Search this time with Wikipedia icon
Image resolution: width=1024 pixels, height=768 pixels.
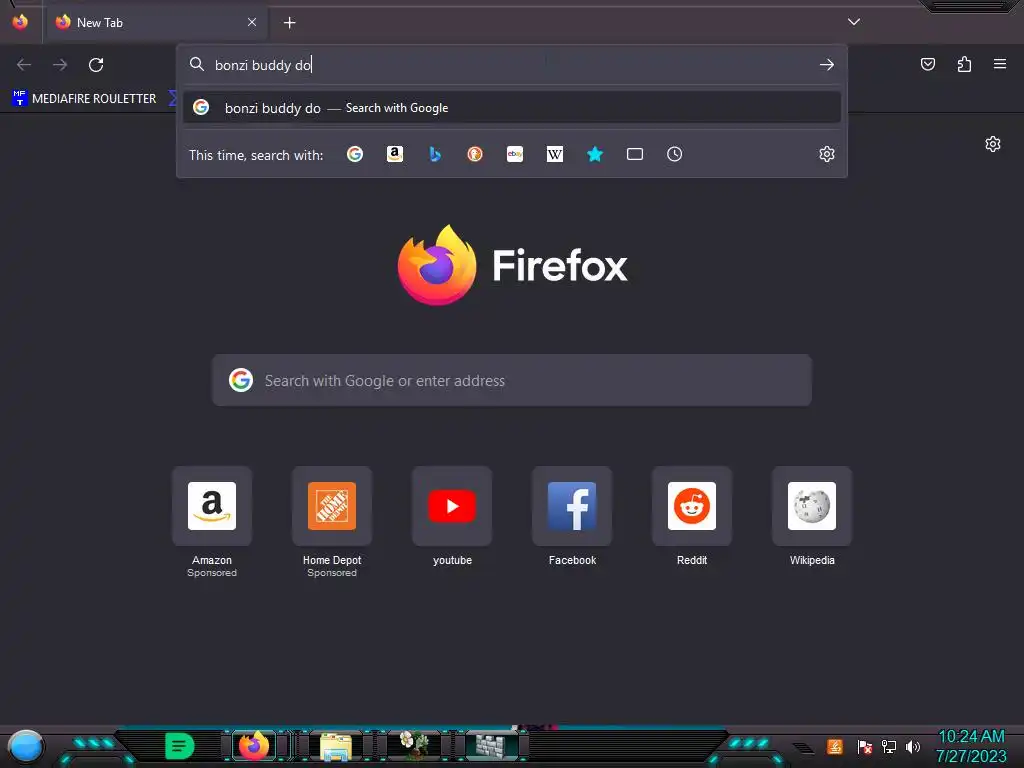point(554,154)
